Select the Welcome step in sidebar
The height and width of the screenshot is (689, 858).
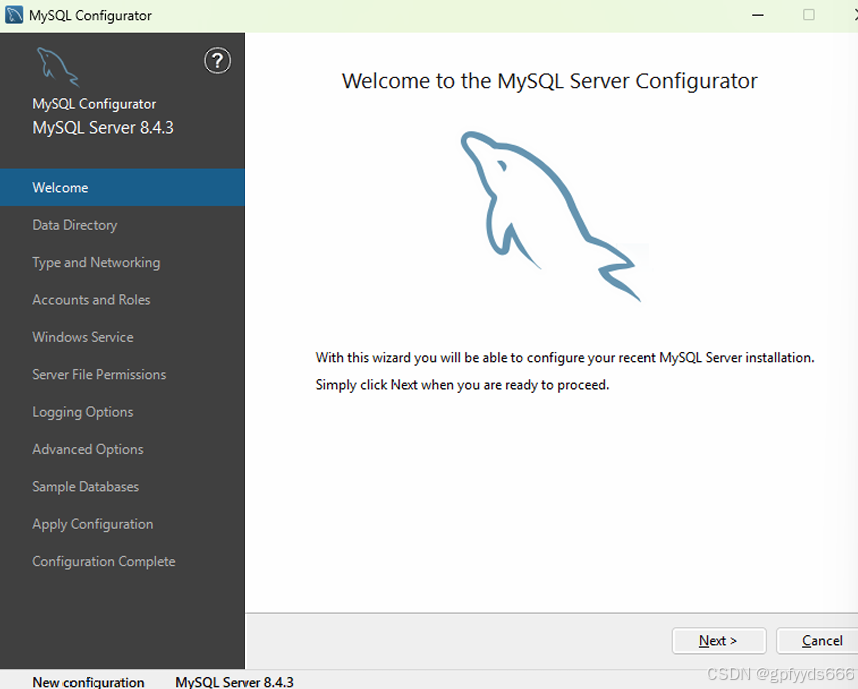[122, 187]
